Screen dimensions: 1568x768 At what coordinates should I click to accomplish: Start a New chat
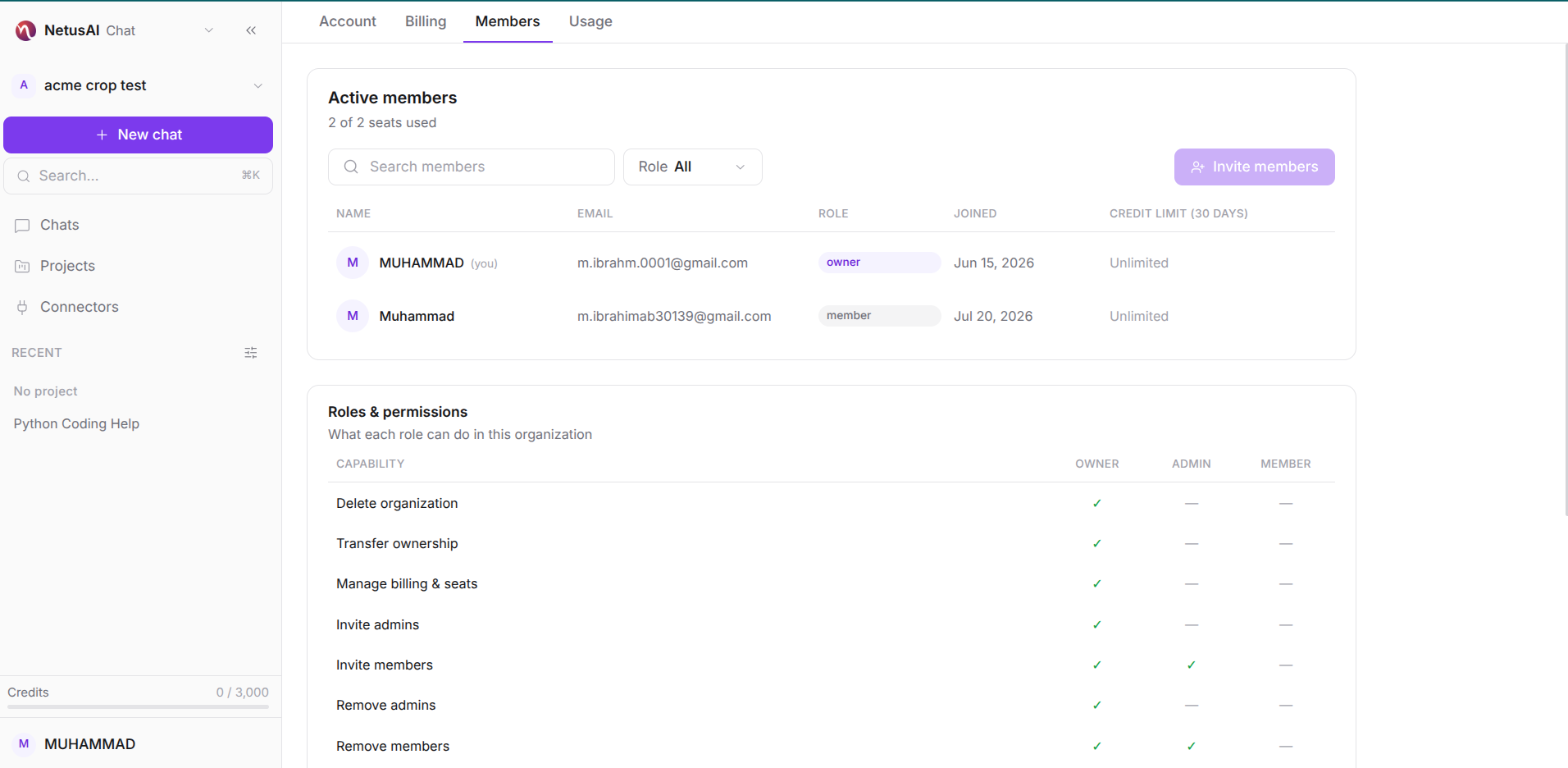coord(138,135)
